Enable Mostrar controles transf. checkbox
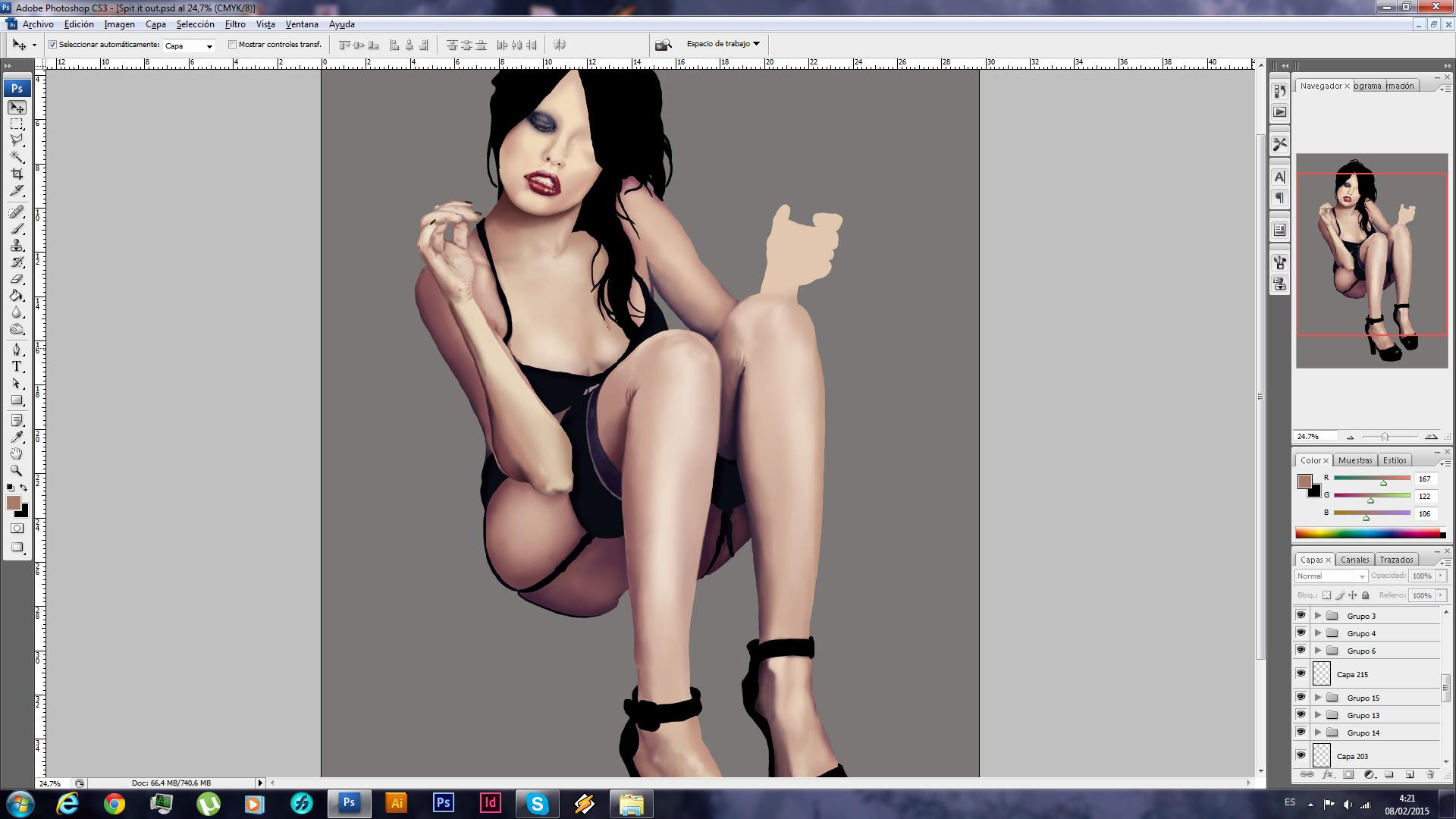 tap(233, 45)
